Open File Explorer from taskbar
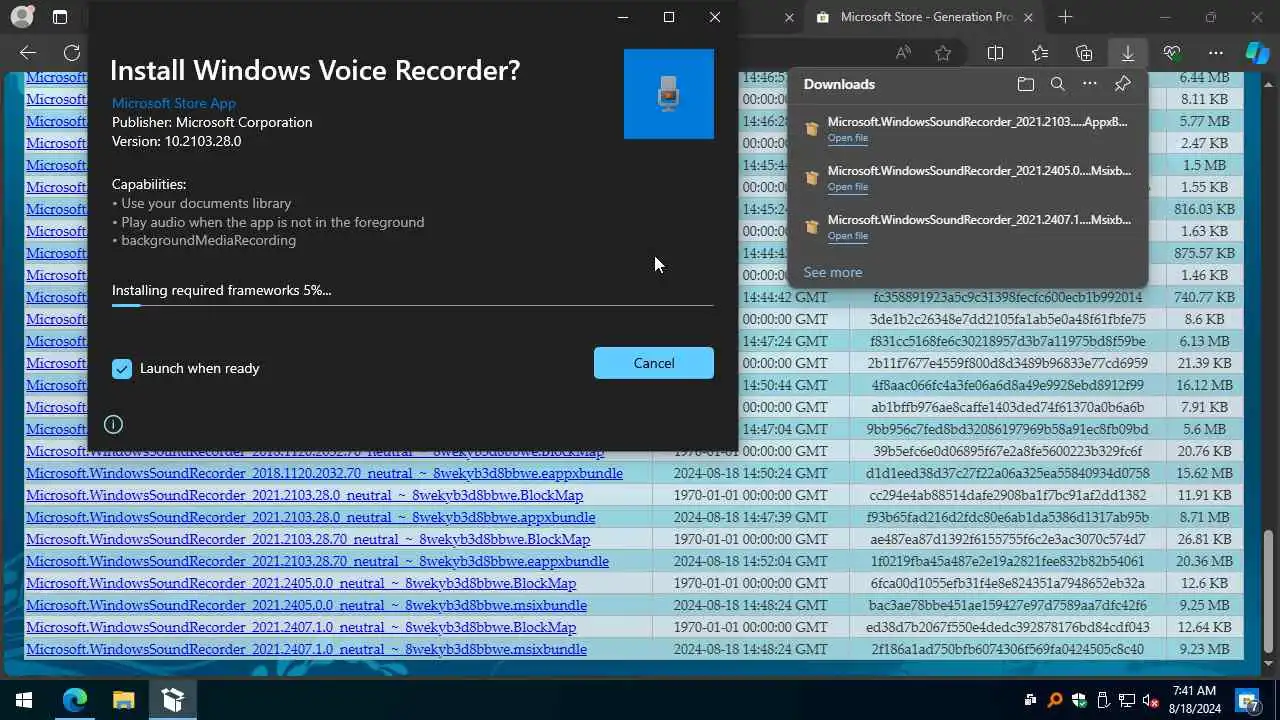1280x720 pixels. pos(123,700)
